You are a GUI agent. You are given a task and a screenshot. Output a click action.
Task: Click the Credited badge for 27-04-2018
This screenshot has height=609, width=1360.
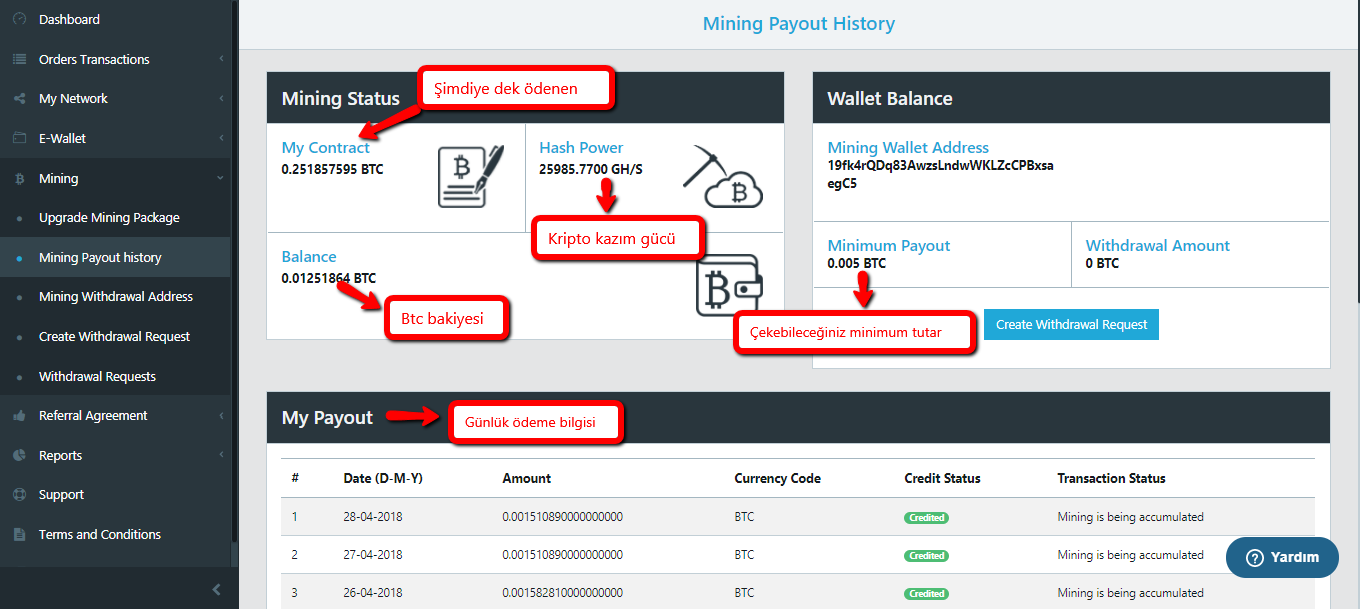click(x=927, y=556)
